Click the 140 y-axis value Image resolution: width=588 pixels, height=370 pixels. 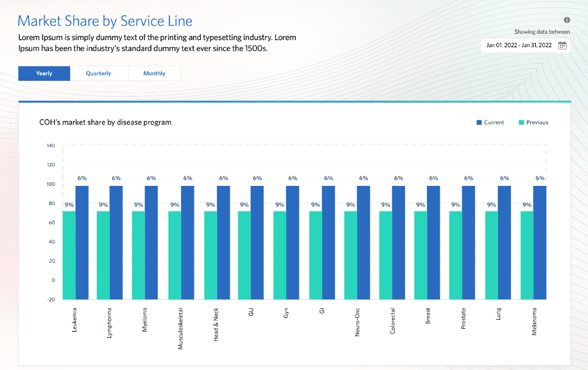(x=51, y=145)
